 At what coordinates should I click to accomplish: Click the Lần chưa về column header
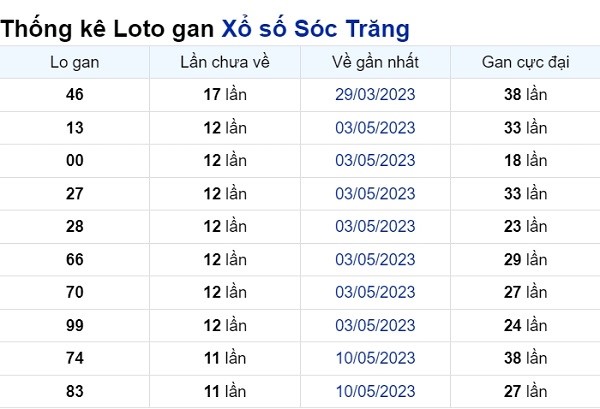225,62
